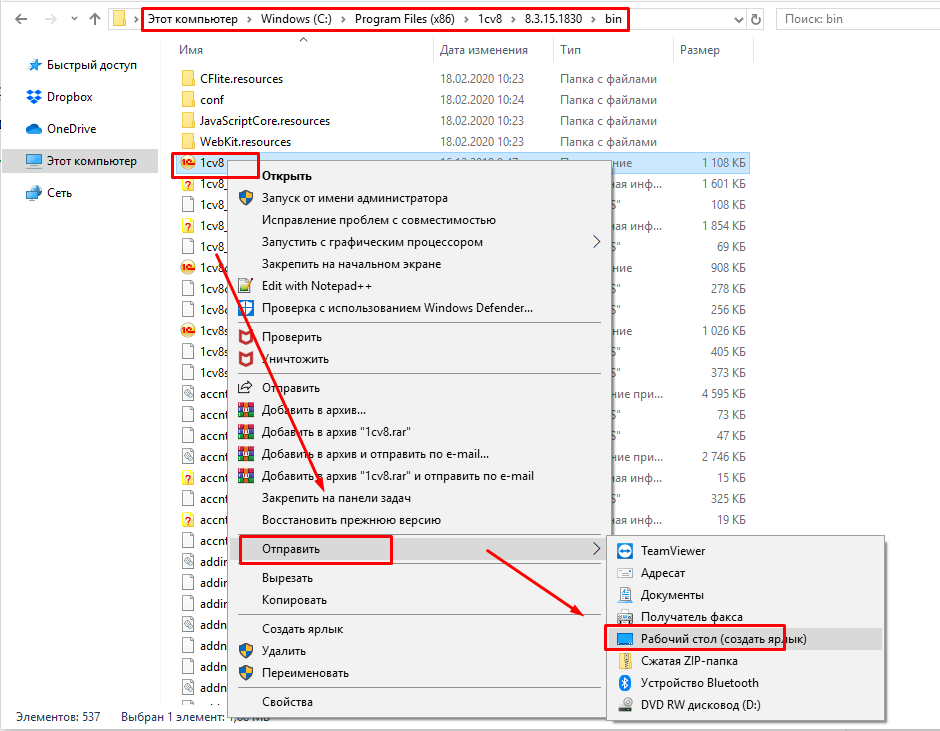Click TeamViewer icon in Send To submenu
The height and width of the screenshot is (731, 940).
coord(625,551)
